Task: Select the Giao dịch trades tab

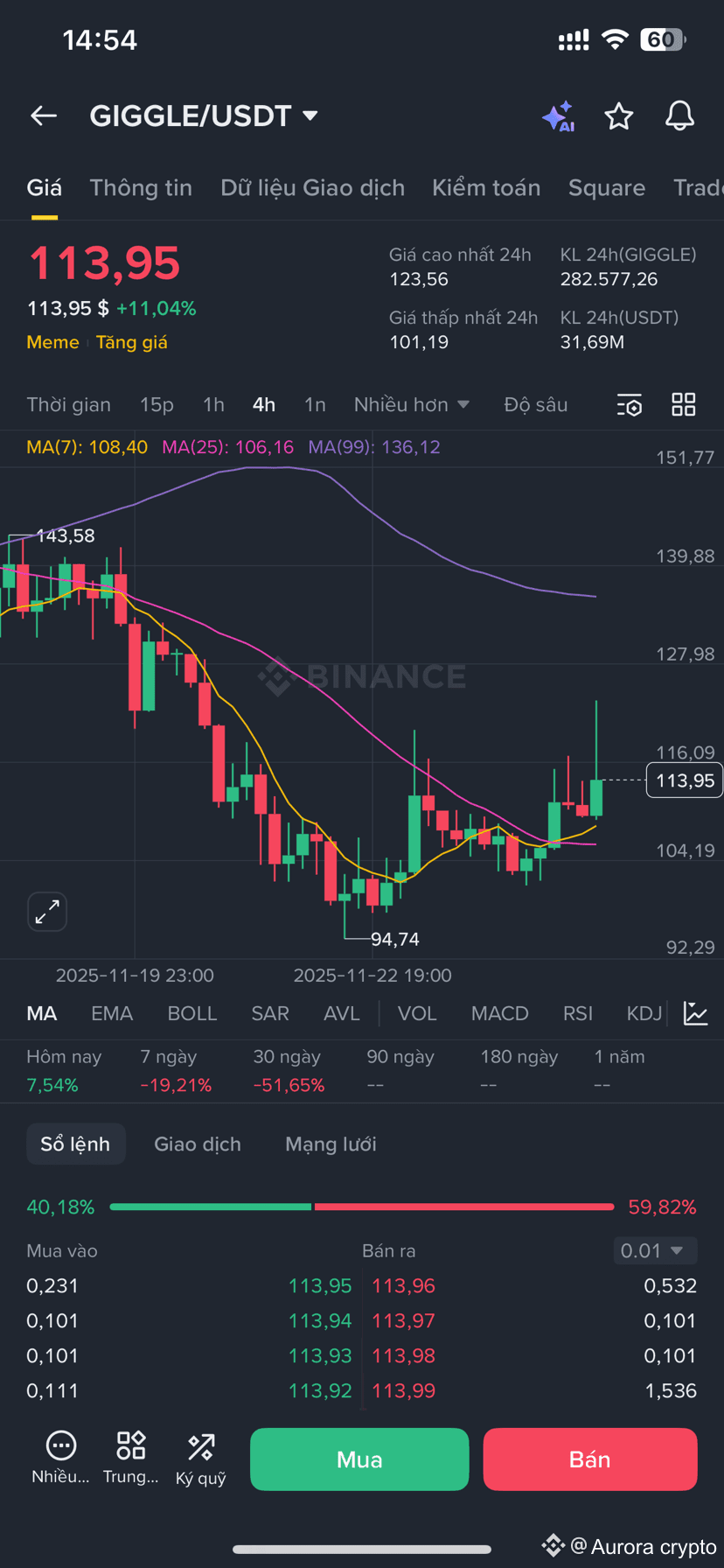Action: tap(198, 1144)
